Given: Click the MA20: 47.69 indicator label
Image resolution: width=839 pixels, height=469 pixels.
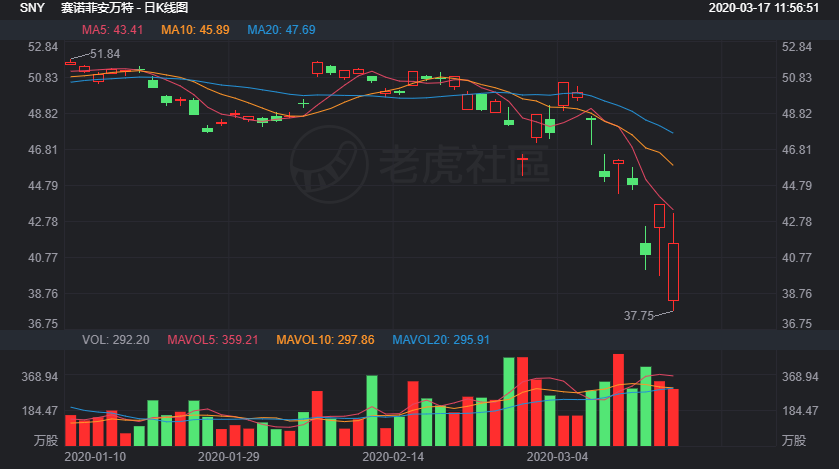Looking at the screenshot, I should click(x=281, y=30).
